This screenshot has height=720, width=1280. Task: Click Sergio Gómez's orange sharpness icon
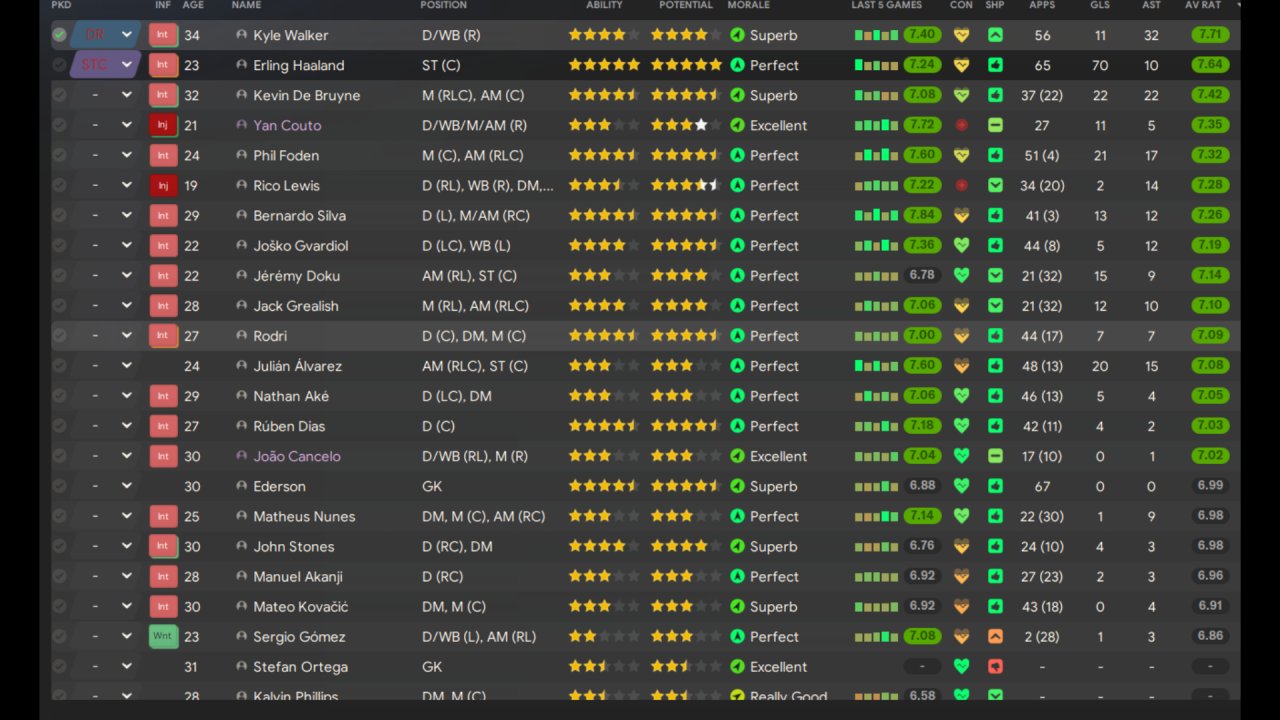(995, 636)
